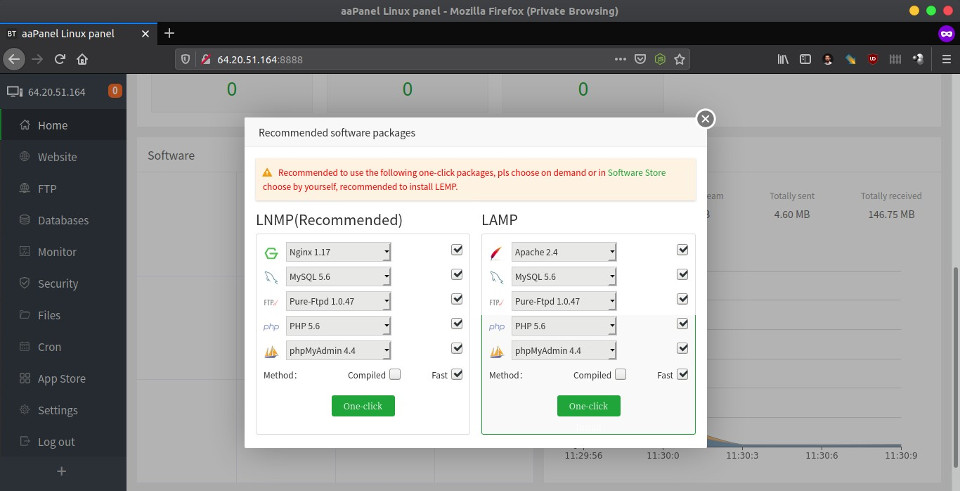Open the Firefox library icon

coord(783,59)
